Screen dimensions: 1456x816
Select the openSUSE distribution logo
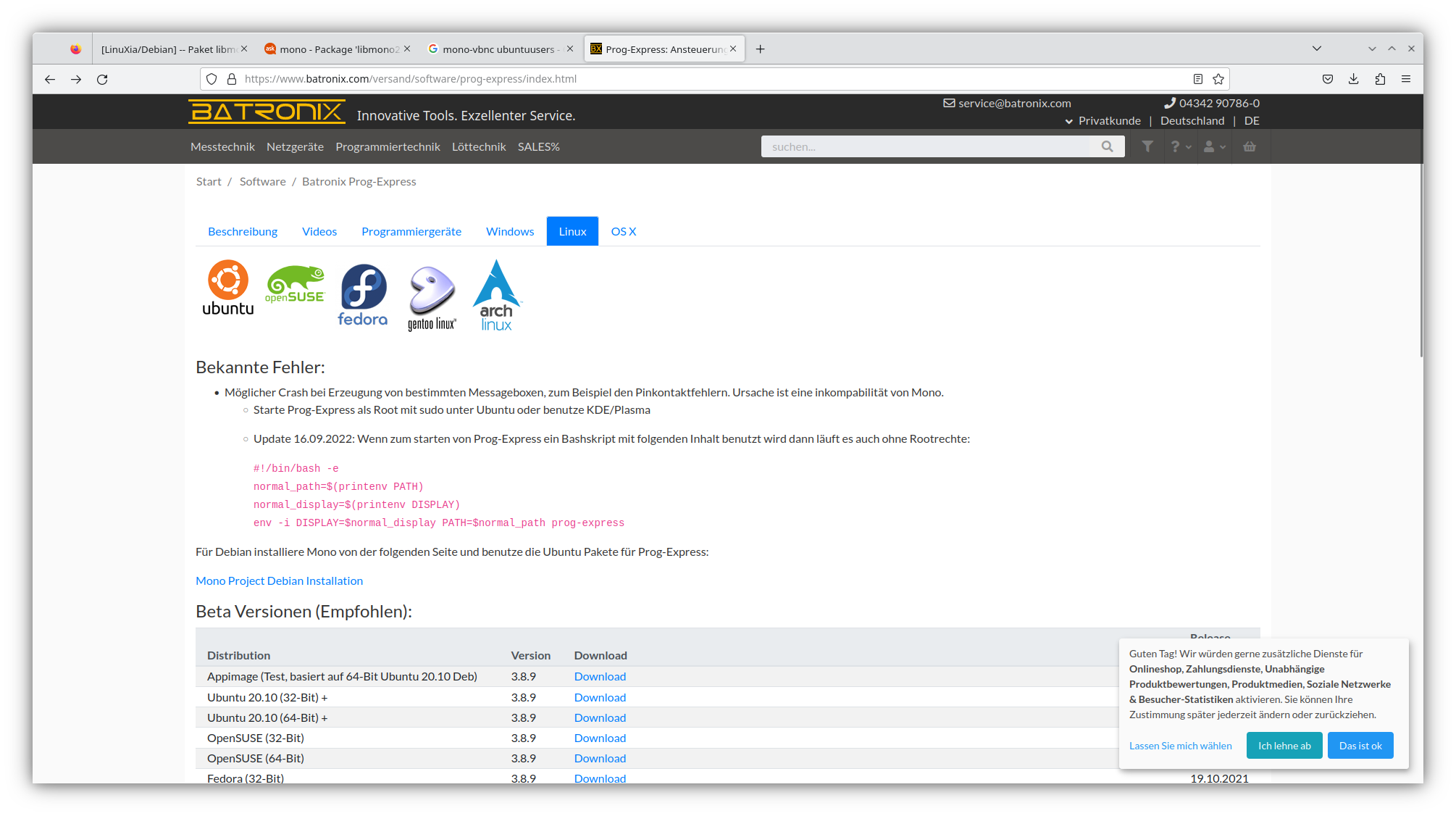(296, 288)
